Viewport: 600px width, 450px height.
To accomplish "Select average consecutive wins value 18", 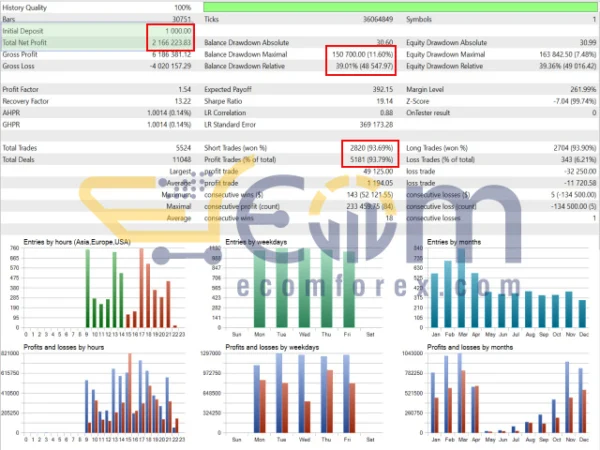I will (389, 218).
